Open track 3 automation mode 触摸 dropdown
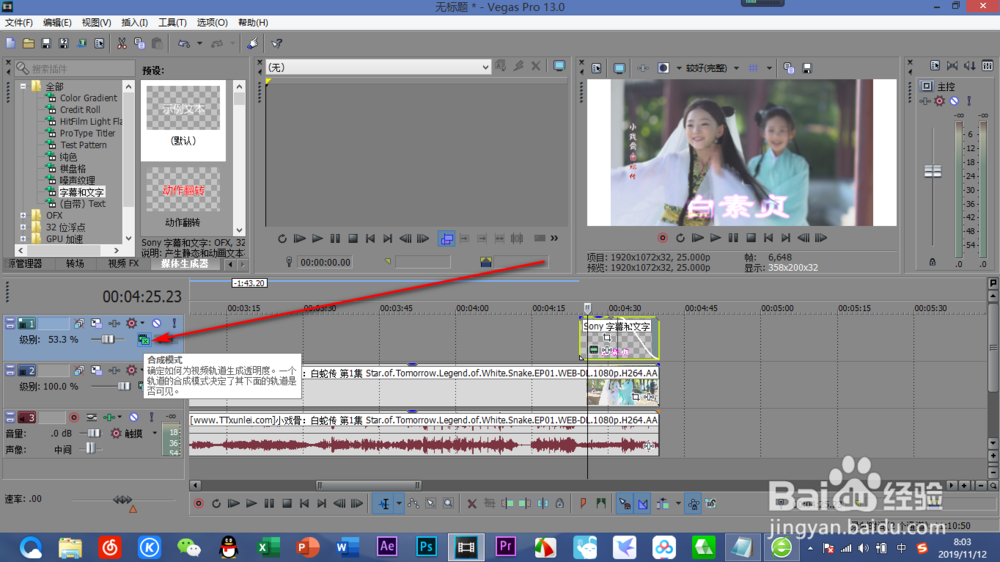Image resolution: width=1000 pixels, height=562 pixels. click(154, 433)
